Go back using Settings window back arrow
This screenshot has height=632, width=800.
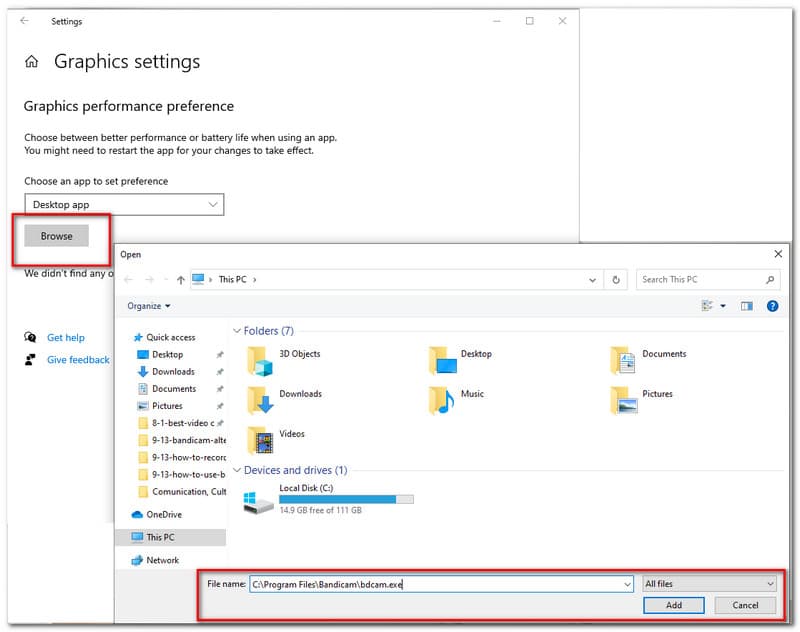pyautogui.click(x=24, y=21)
